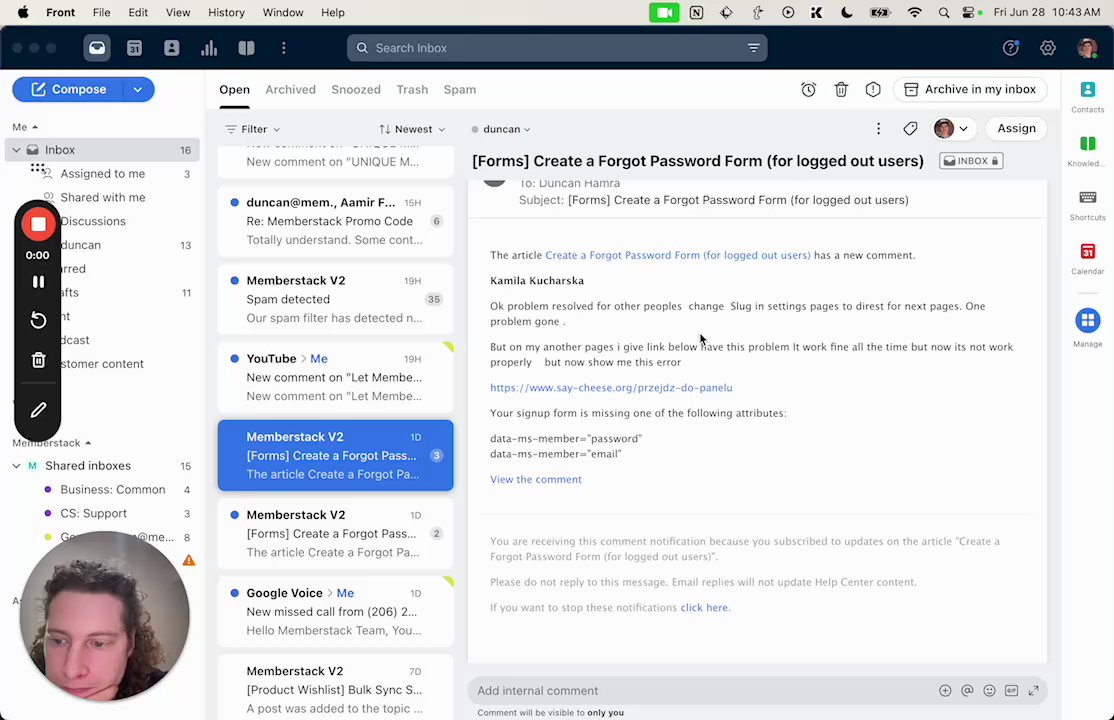Open Manage apps in the right sidebar

click(1088, 327)
